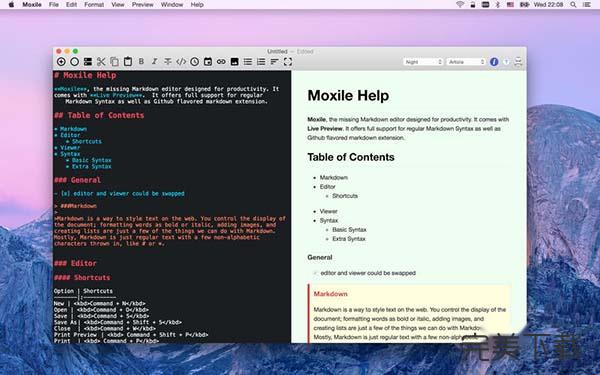Image resolution: width=600 pixels, height=375 pixels.
Task: Apply strikethrough formatting from the toolbar
Action: point(168,62)
